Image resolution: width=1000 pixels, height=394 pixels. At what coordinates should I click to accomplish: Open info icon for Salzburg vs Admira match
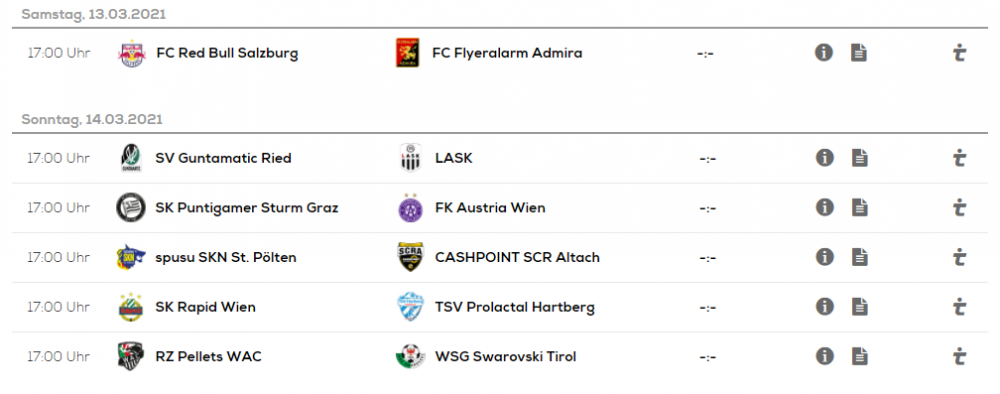point(824,52)
